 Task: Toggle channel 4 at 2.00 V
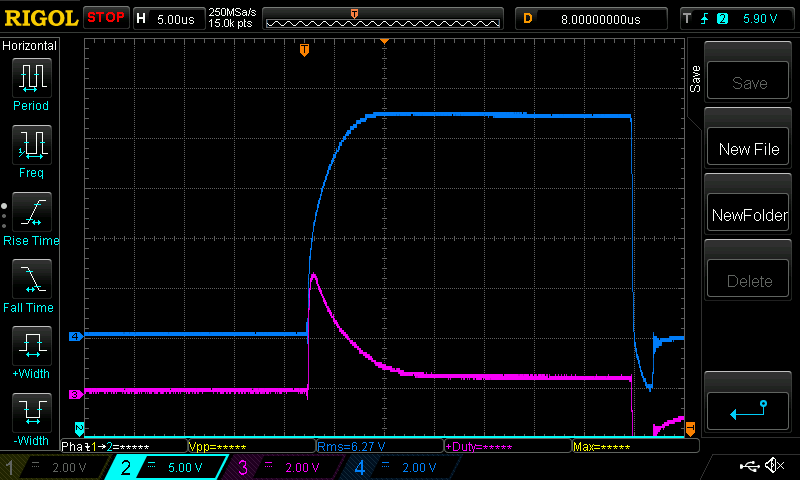[400, 467]
